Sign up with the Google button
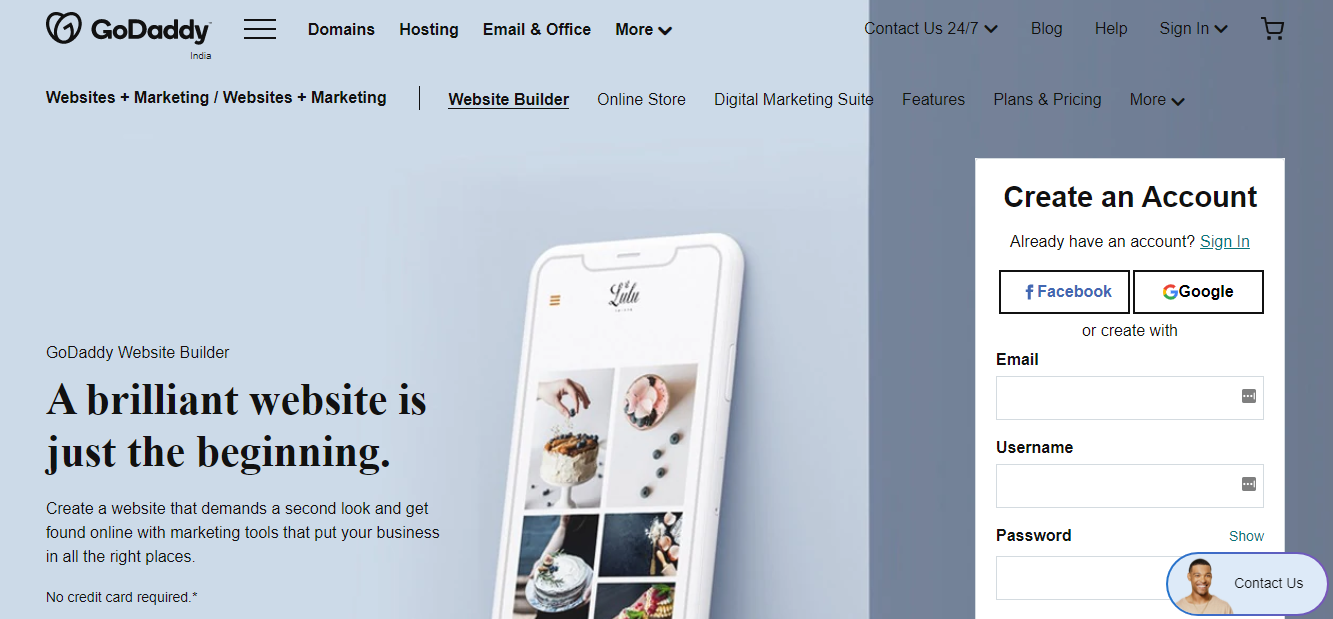The height and width of the screenshot is (619, 1333). [x=1198, y=292]
